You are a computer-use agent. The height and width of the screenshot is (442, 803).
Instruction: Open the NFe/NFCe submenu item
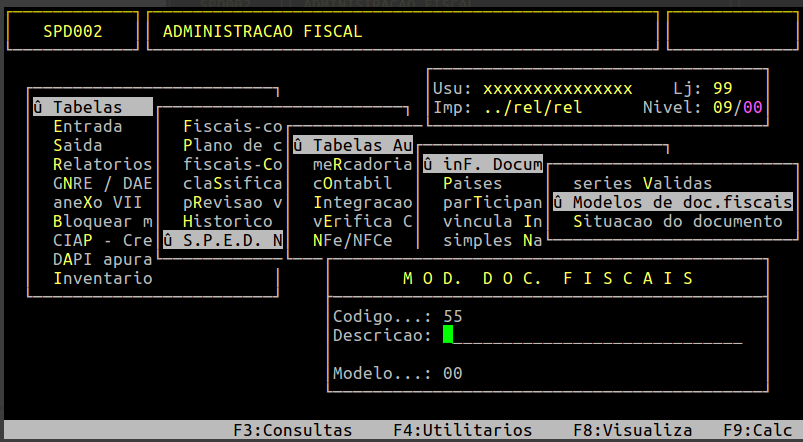pyautogui.click(x=352, y=240)
